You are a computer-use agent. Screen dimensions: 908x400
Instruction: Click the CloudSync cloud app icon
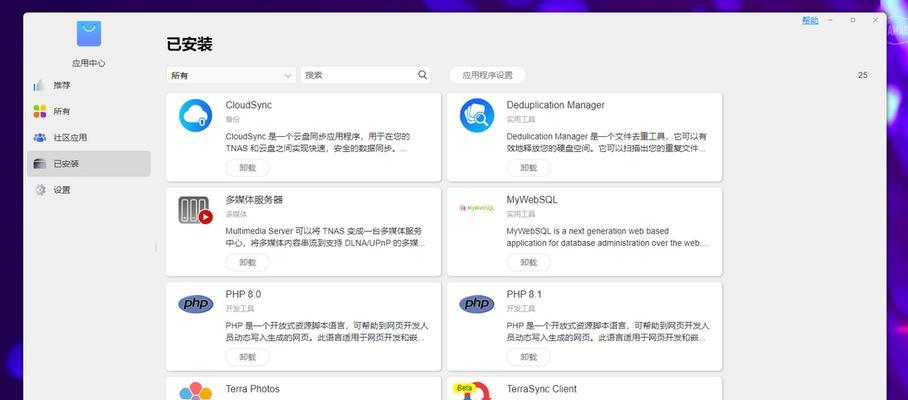click(195, 115)
